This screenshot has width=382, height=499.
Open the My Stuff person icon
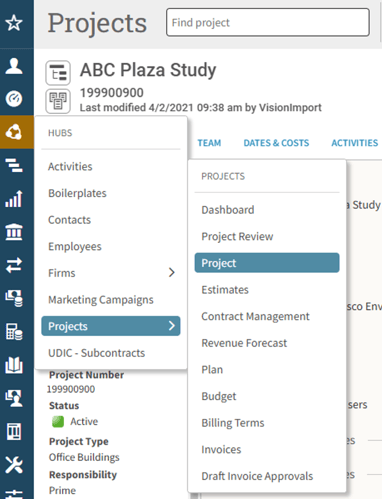[x=14, y=66]
